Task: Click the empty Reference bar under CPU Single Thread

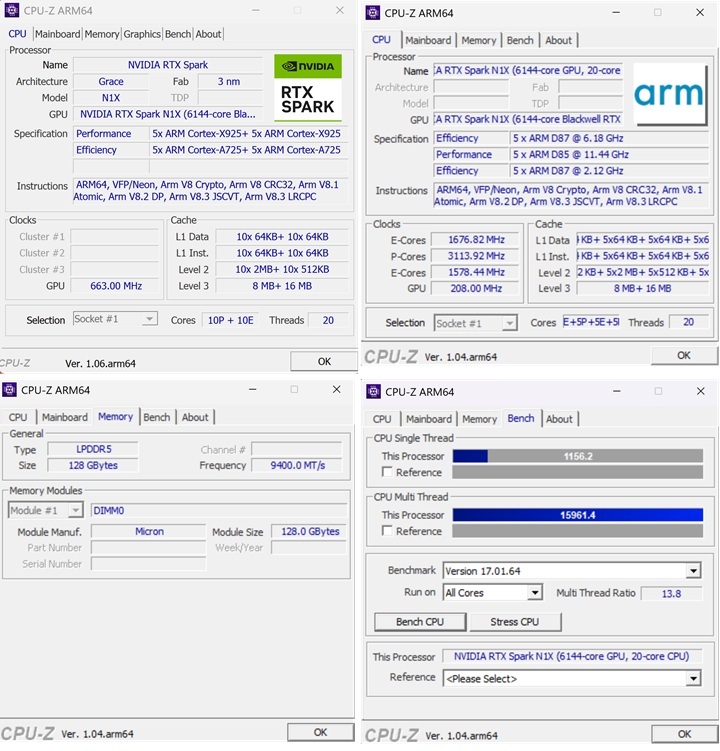Action: click(x=578, y=472)
